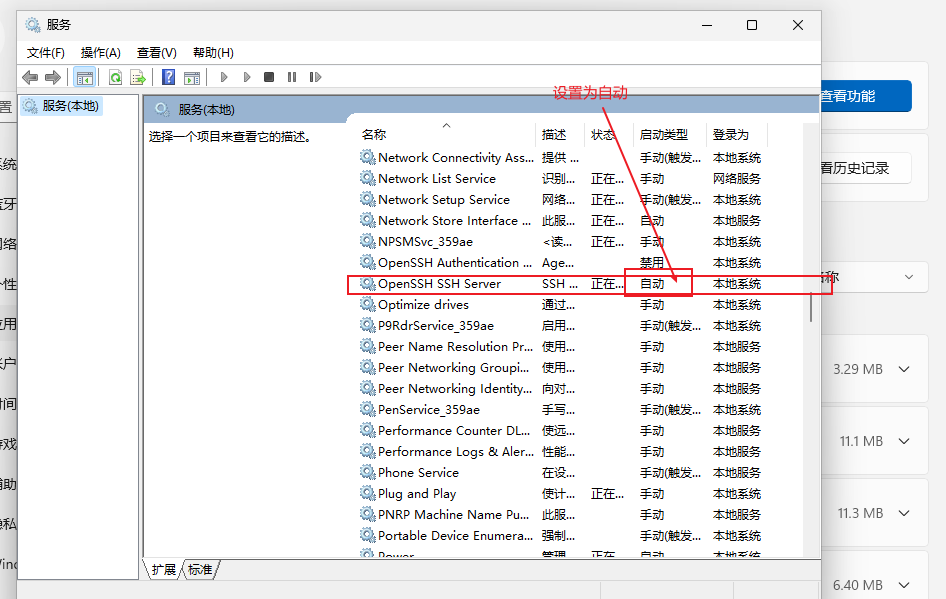
Task: Open the 查看(V) menu
Action: click(x=156, y=52)
